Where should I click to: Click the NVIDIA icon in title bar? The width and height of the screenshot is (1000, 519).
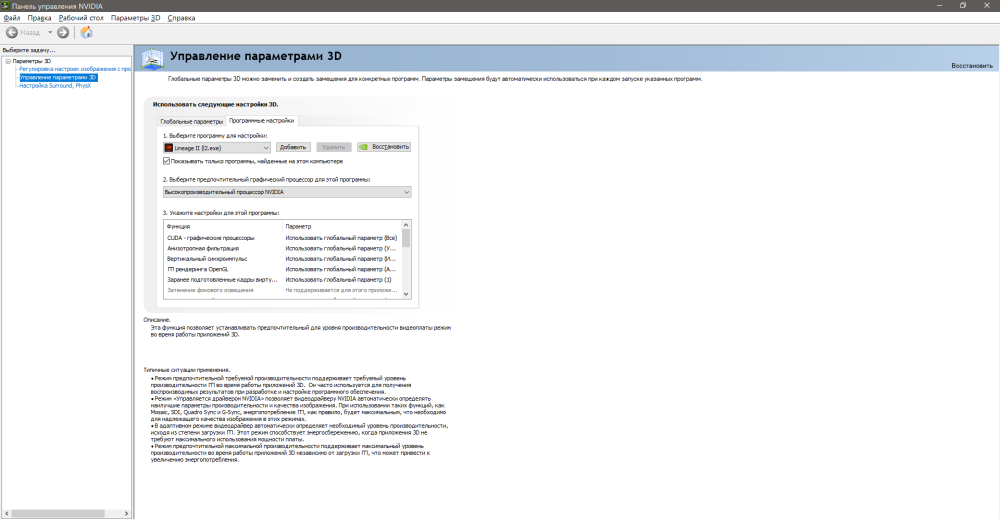tap(5, 5)
